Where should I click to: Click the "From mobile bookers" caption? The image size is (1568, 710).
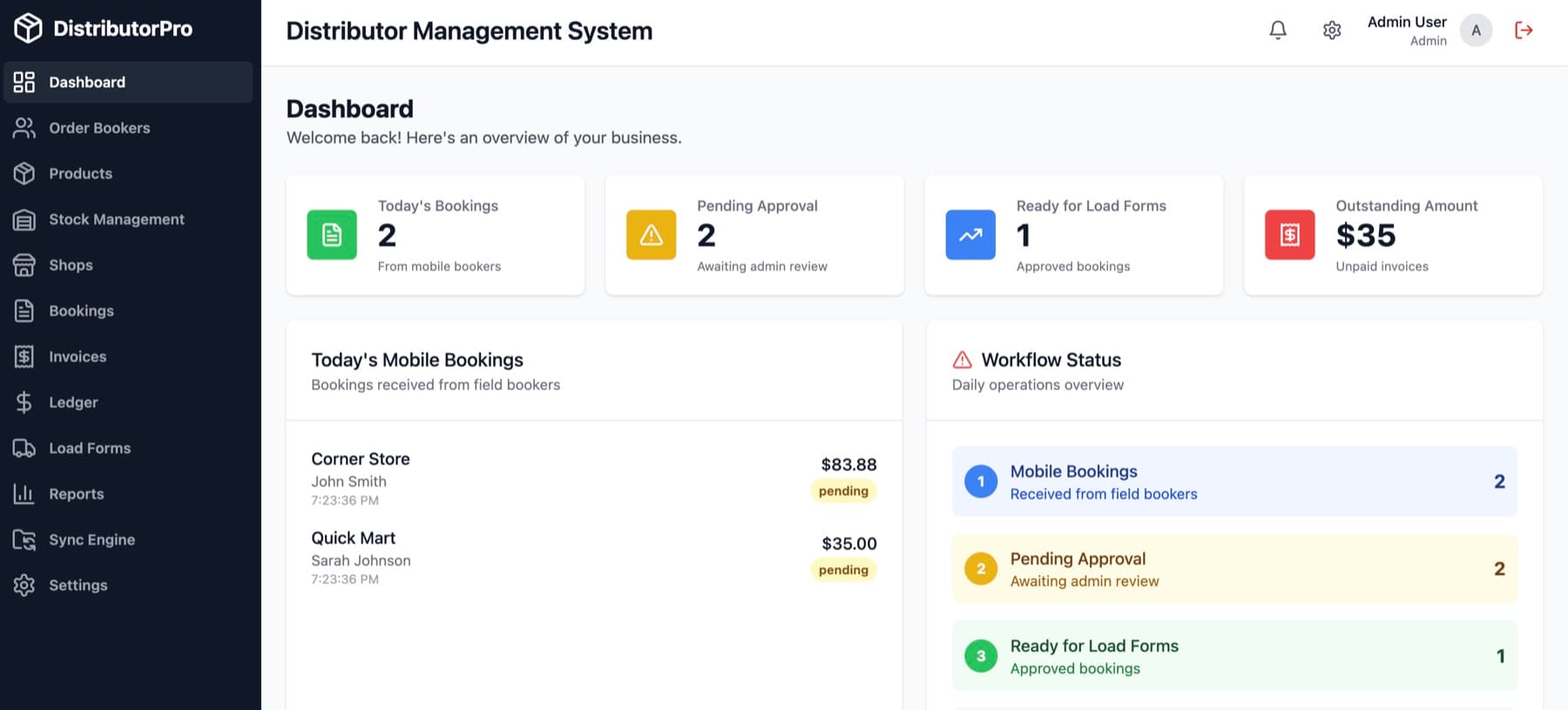click(439, 267)
